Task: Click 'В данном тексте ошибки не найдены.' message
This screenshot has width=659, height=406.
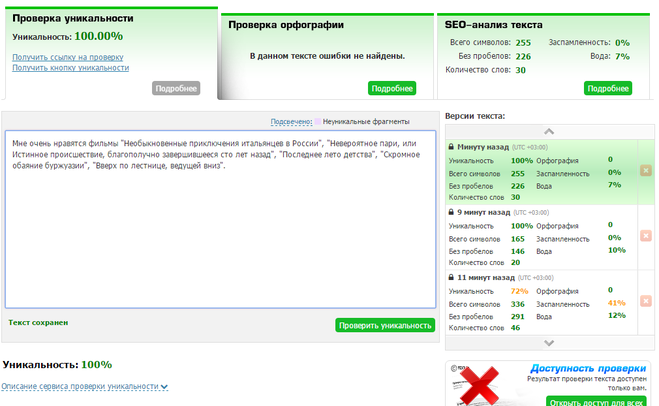Action: coord(327,56)
